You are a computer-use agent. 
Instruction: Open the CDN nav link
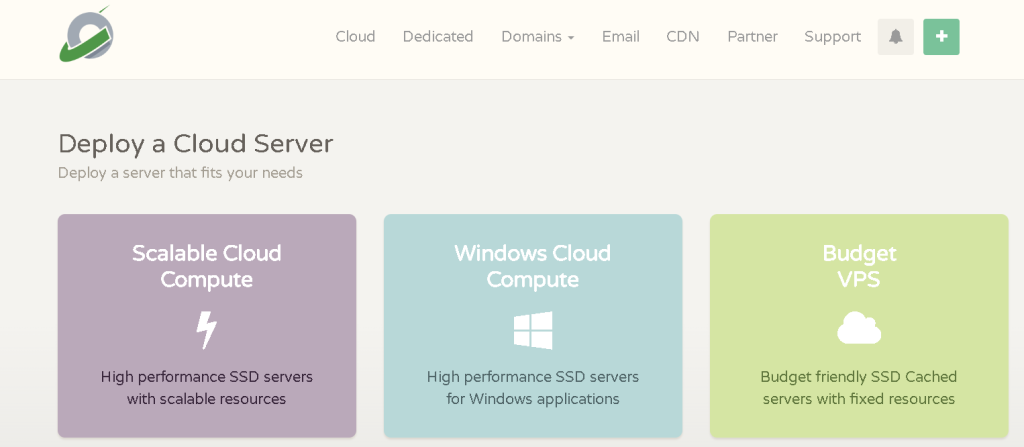tap(682, 37)
